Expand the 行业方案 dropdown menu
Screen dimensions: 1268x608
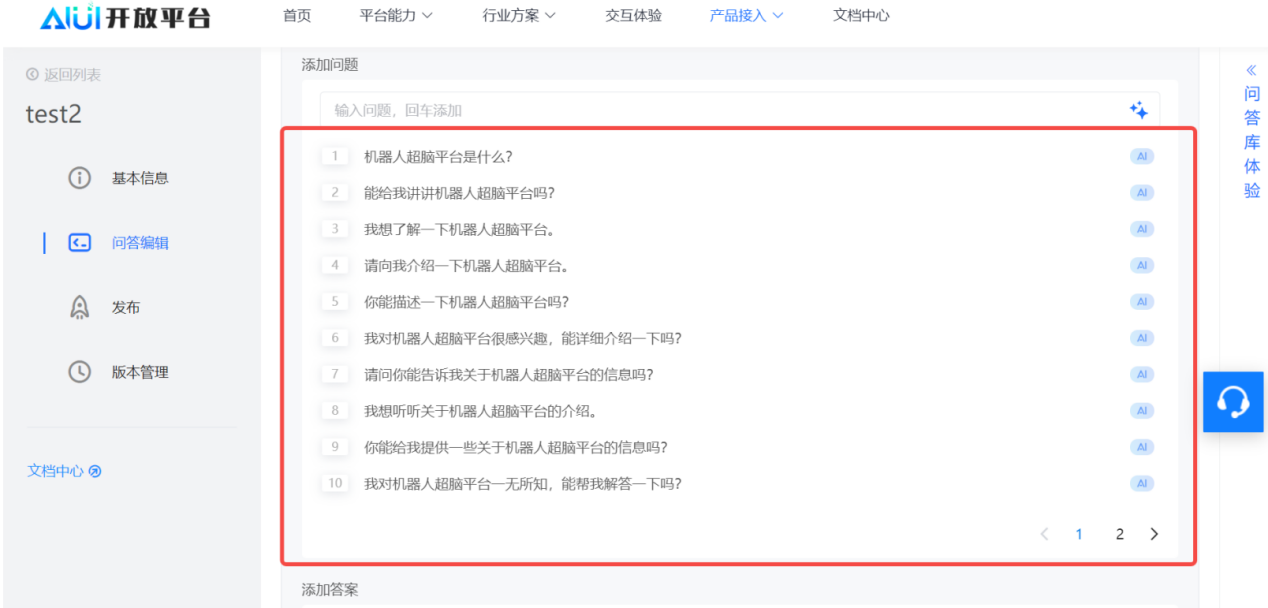[x=519, y=16]
